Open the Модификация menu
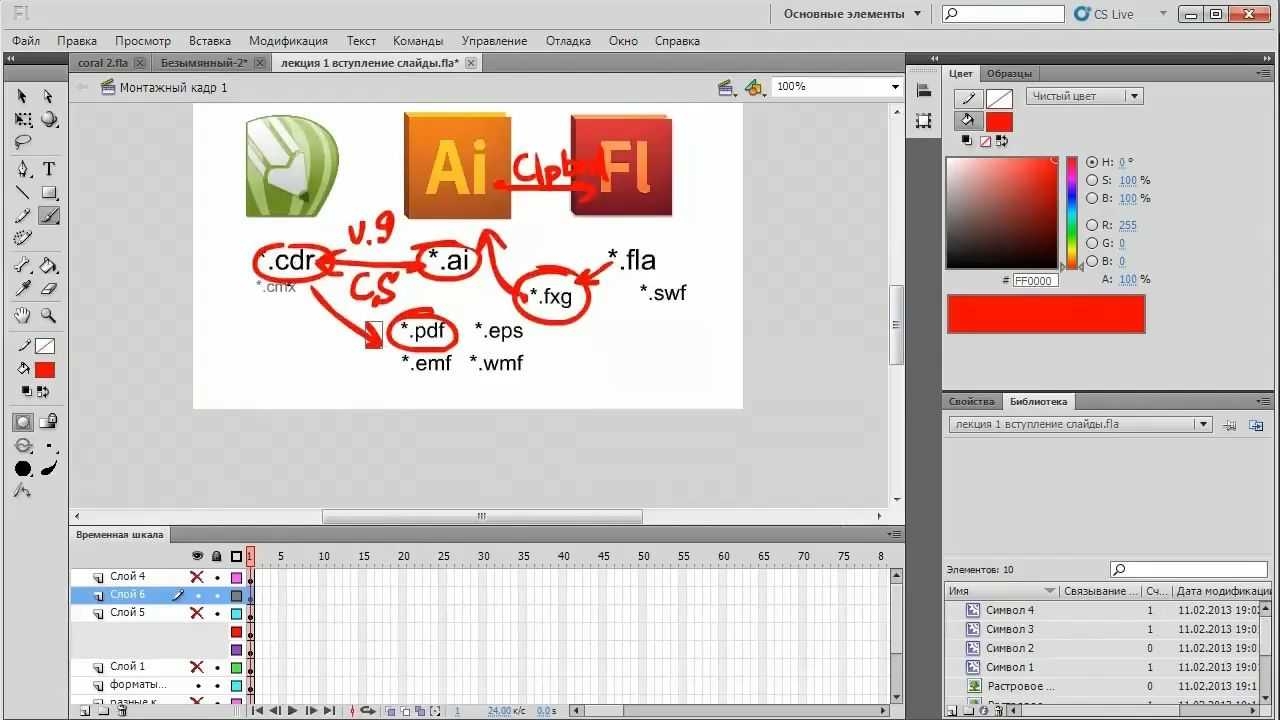Viewport: 1280px width, 720px height. pyautogui.click(x=288, y=41)
